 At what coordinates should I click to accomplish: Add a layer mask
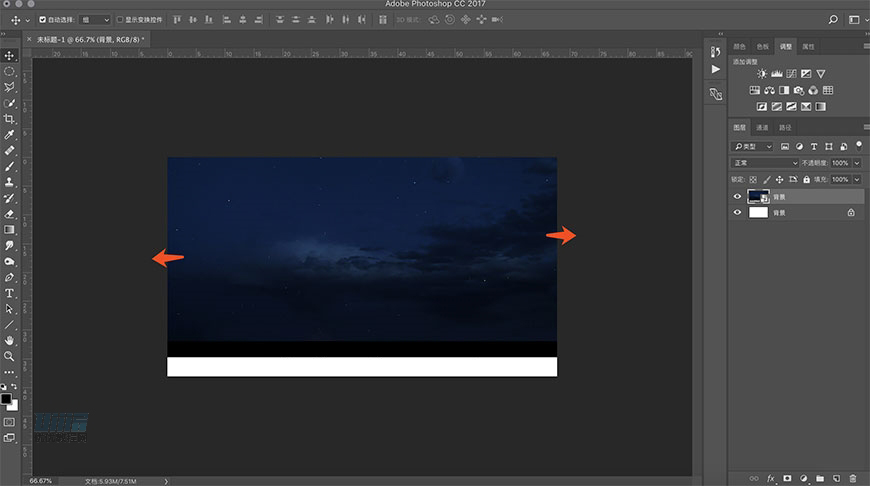[x=787, y=478]
